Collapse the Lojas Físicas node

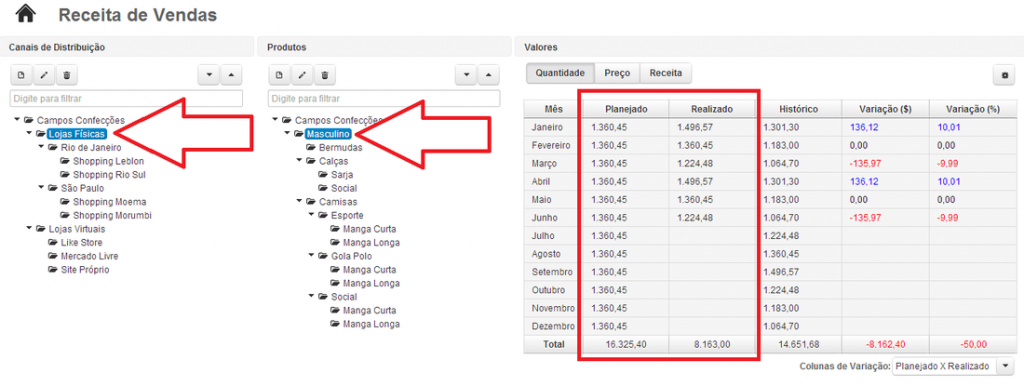[29, 134]
